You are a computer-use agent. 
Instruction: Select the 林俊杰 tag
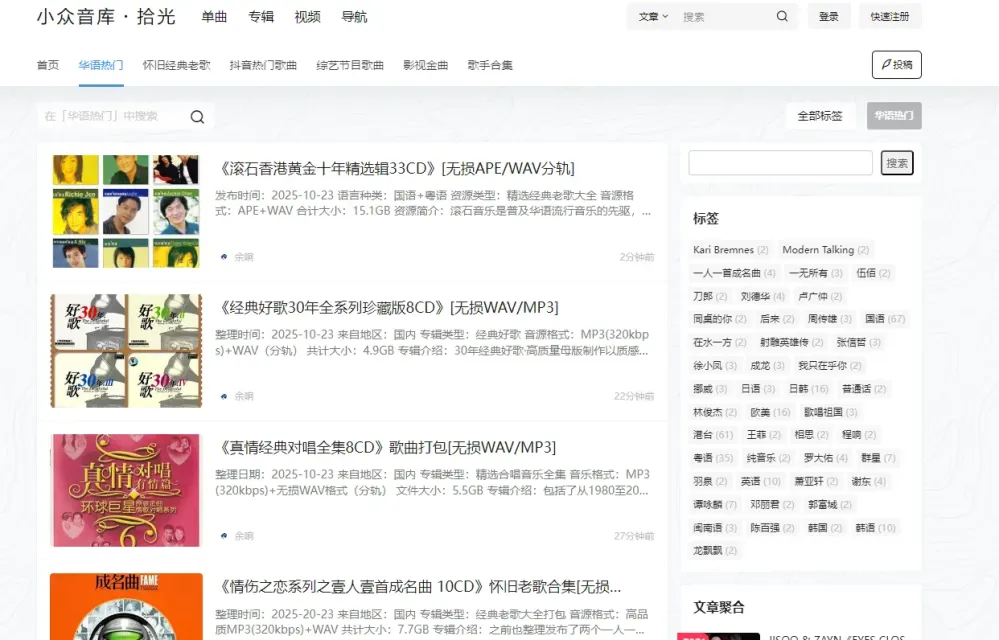coord(715,412)
